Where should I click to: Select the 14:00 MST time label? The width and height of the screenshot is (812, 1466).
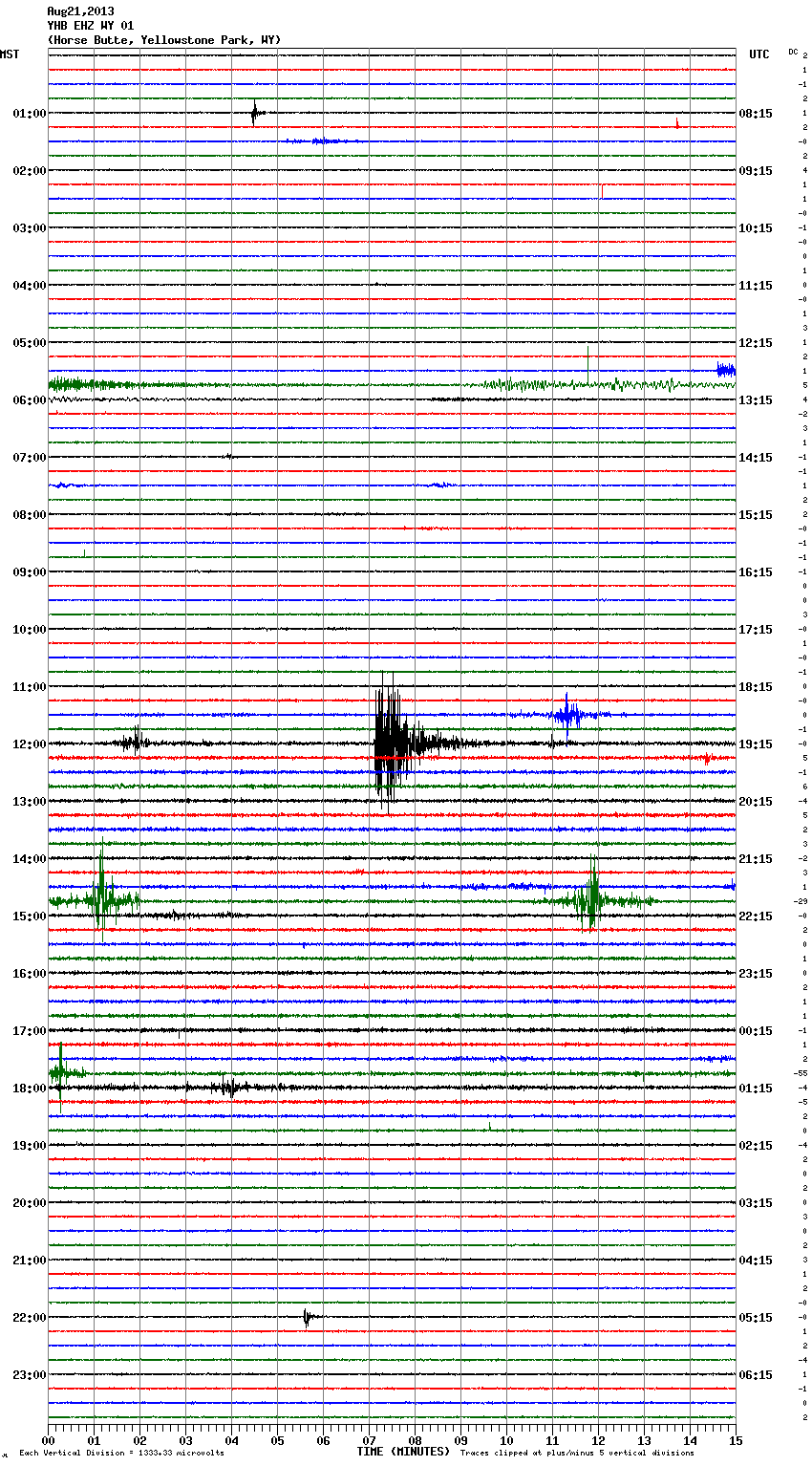pyautogui.click(x=30, y=859)
